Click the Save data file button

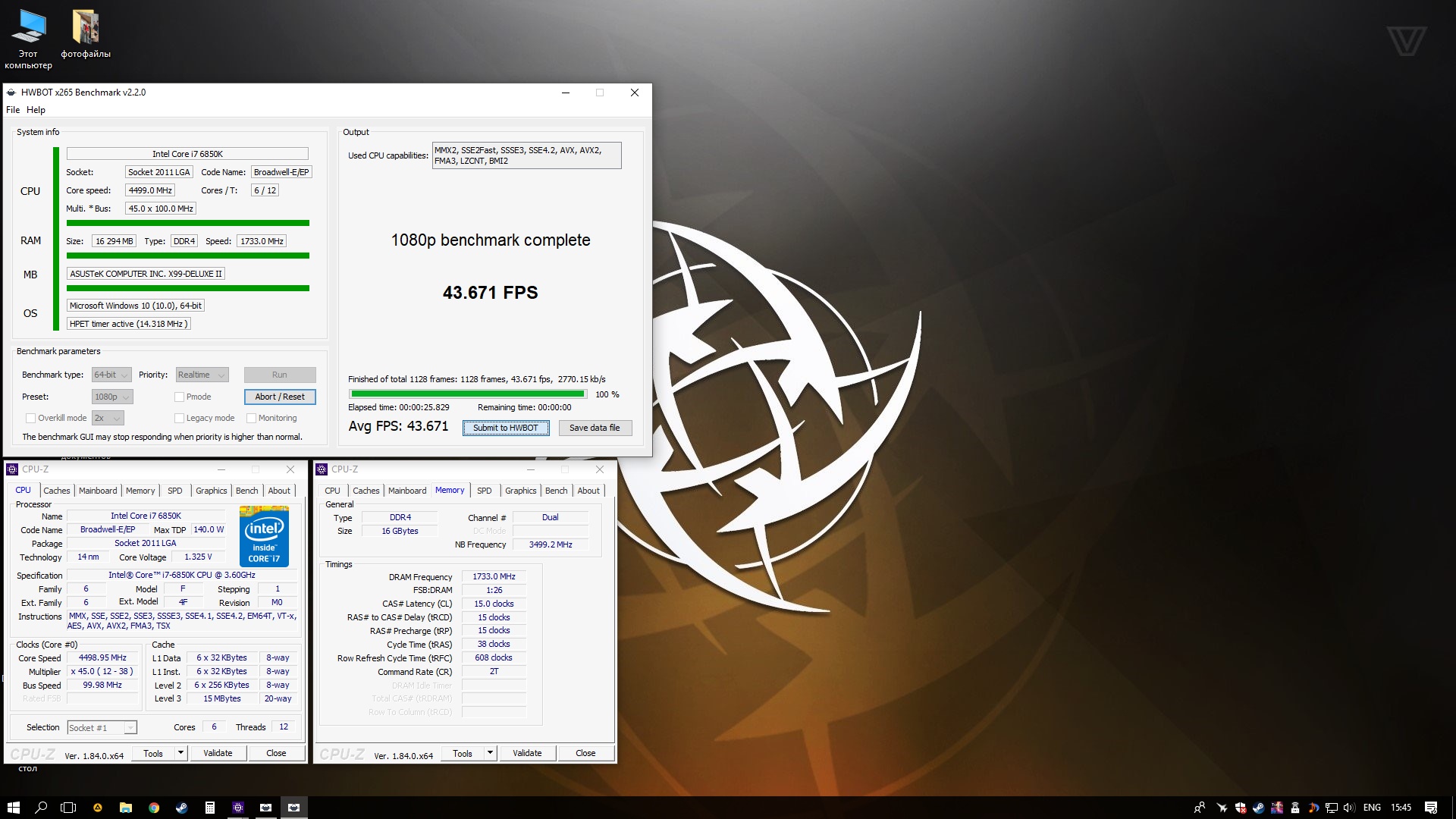point(595,428)
